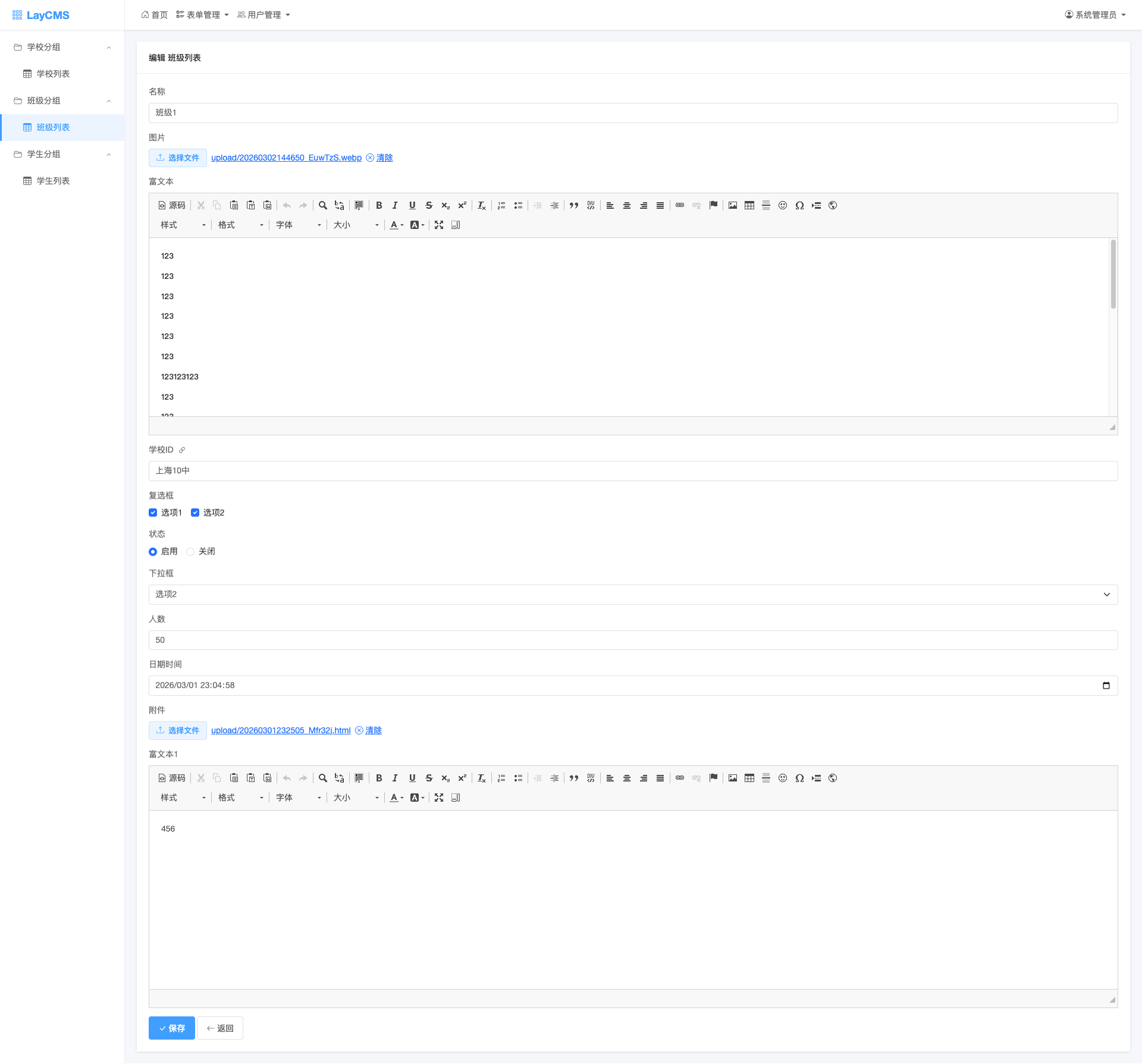
Task: Click the Find icon in first editor toolbar
Action: click(x=322, y=205)
